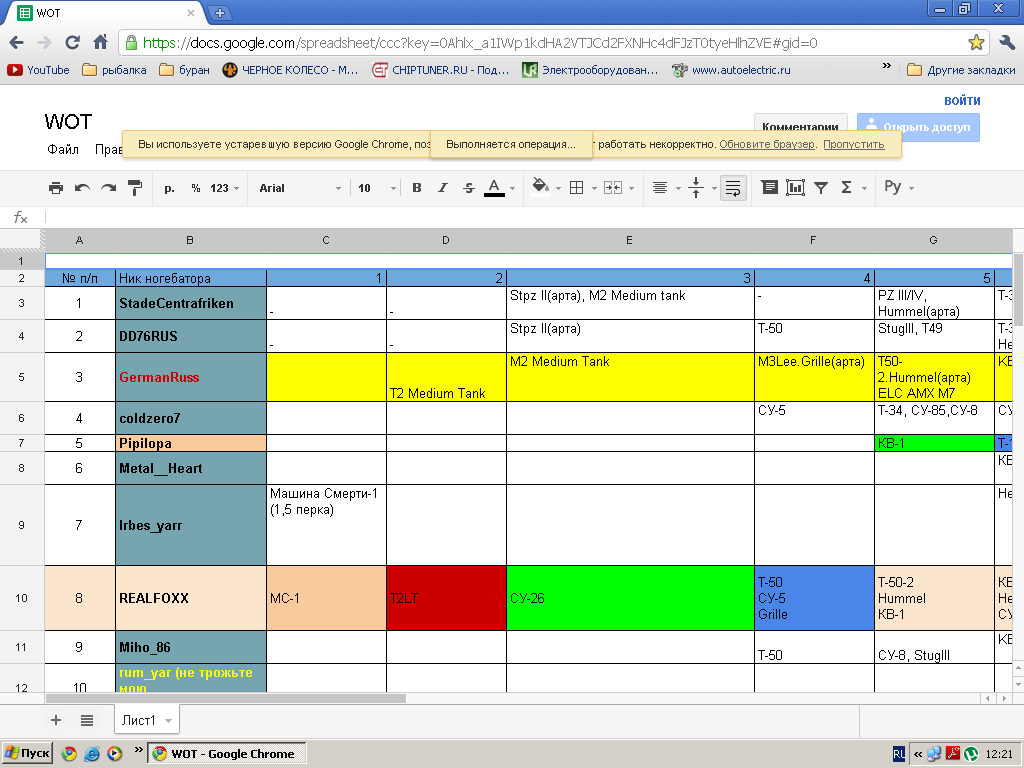Select the Лист1 sheet tab
Screen dimensions: 1024x768
138,720
